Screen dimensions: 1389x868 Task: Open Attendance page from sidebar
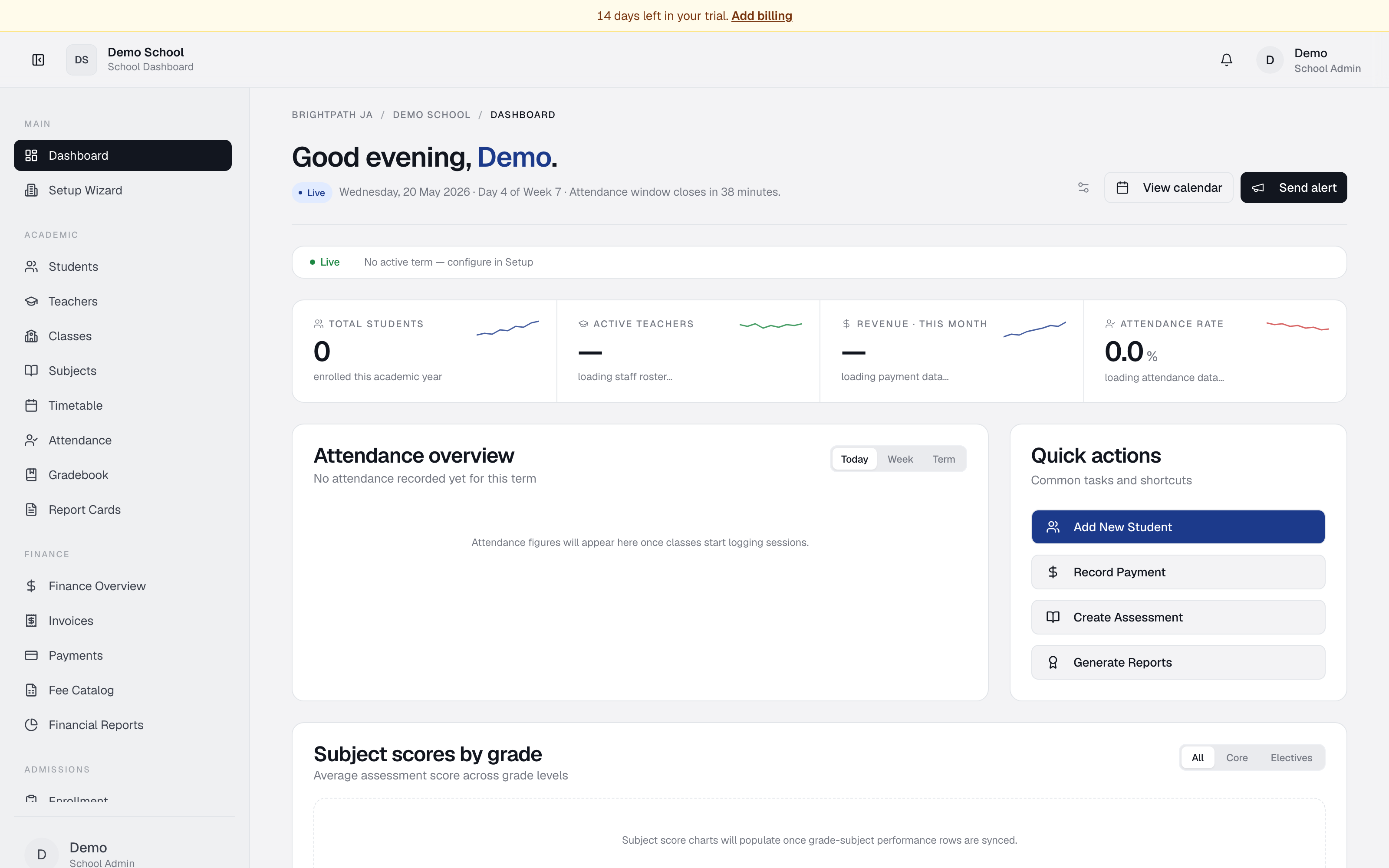point(123,441)
